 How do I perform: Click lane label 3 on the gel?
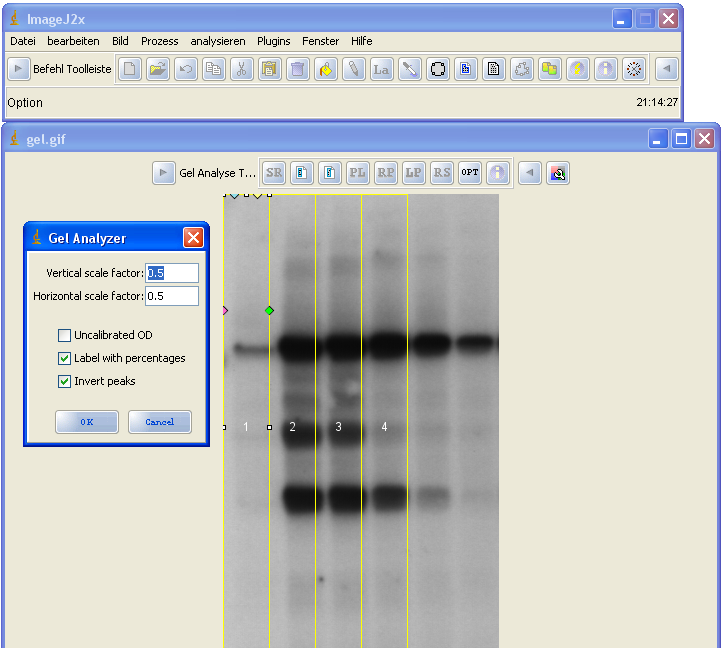pos(338,427)
